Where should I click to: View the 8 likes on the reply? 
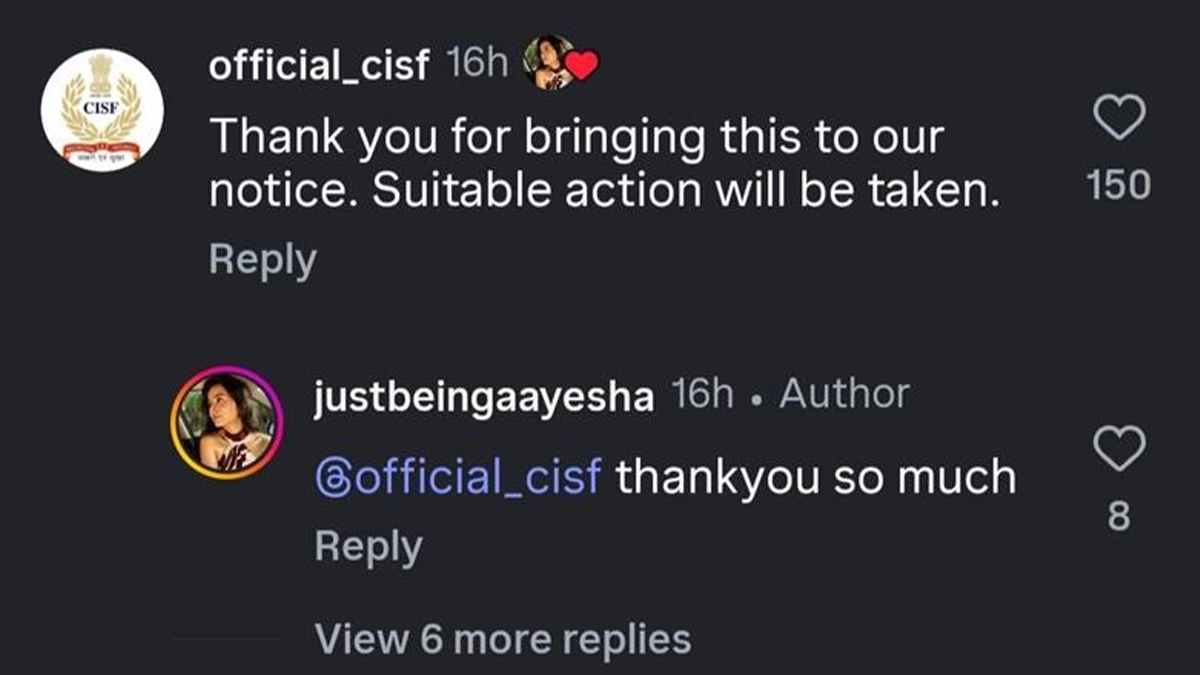tap(1119, 518)
